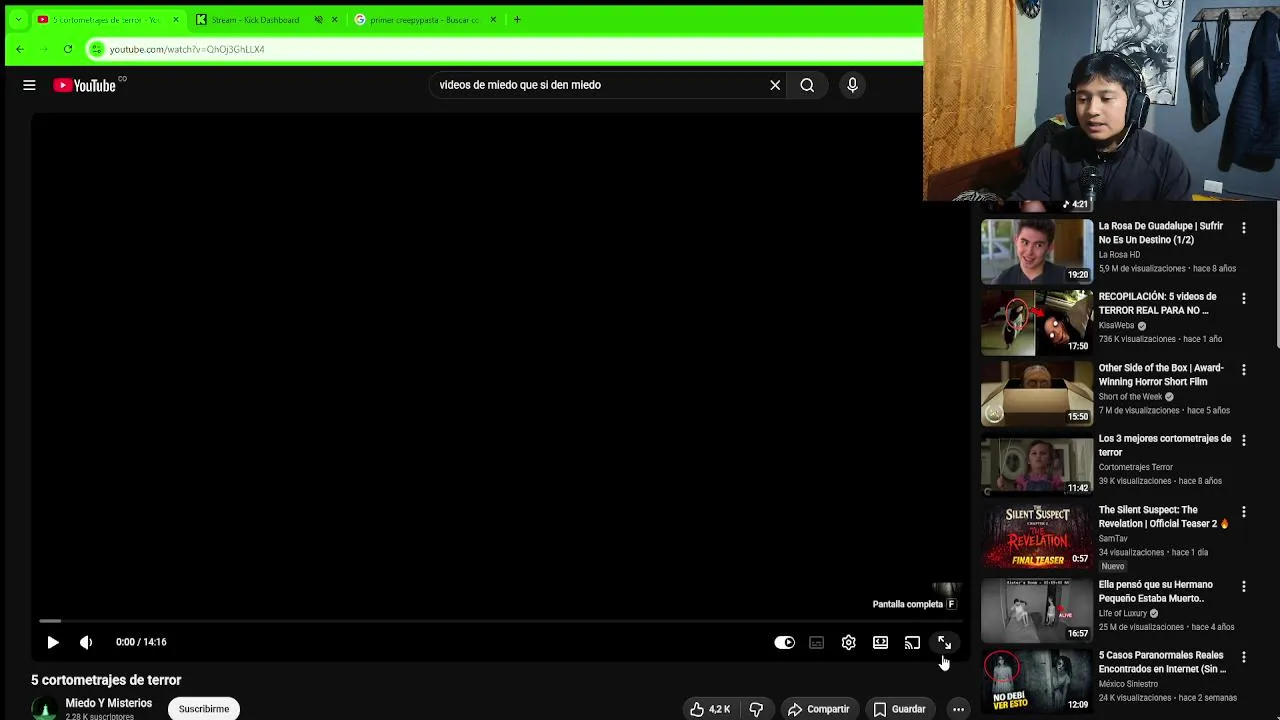
Task: Open options menu for La Rosa de Guadalupe
Action: tap(1244, 228)
